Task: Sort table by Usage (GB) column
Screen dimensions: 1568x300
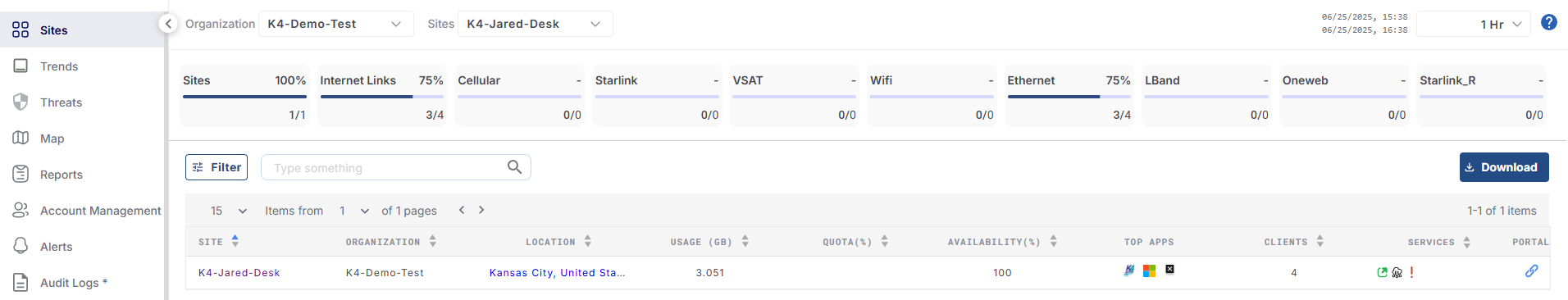Action: pyautogui.click(x=745, y=241)
